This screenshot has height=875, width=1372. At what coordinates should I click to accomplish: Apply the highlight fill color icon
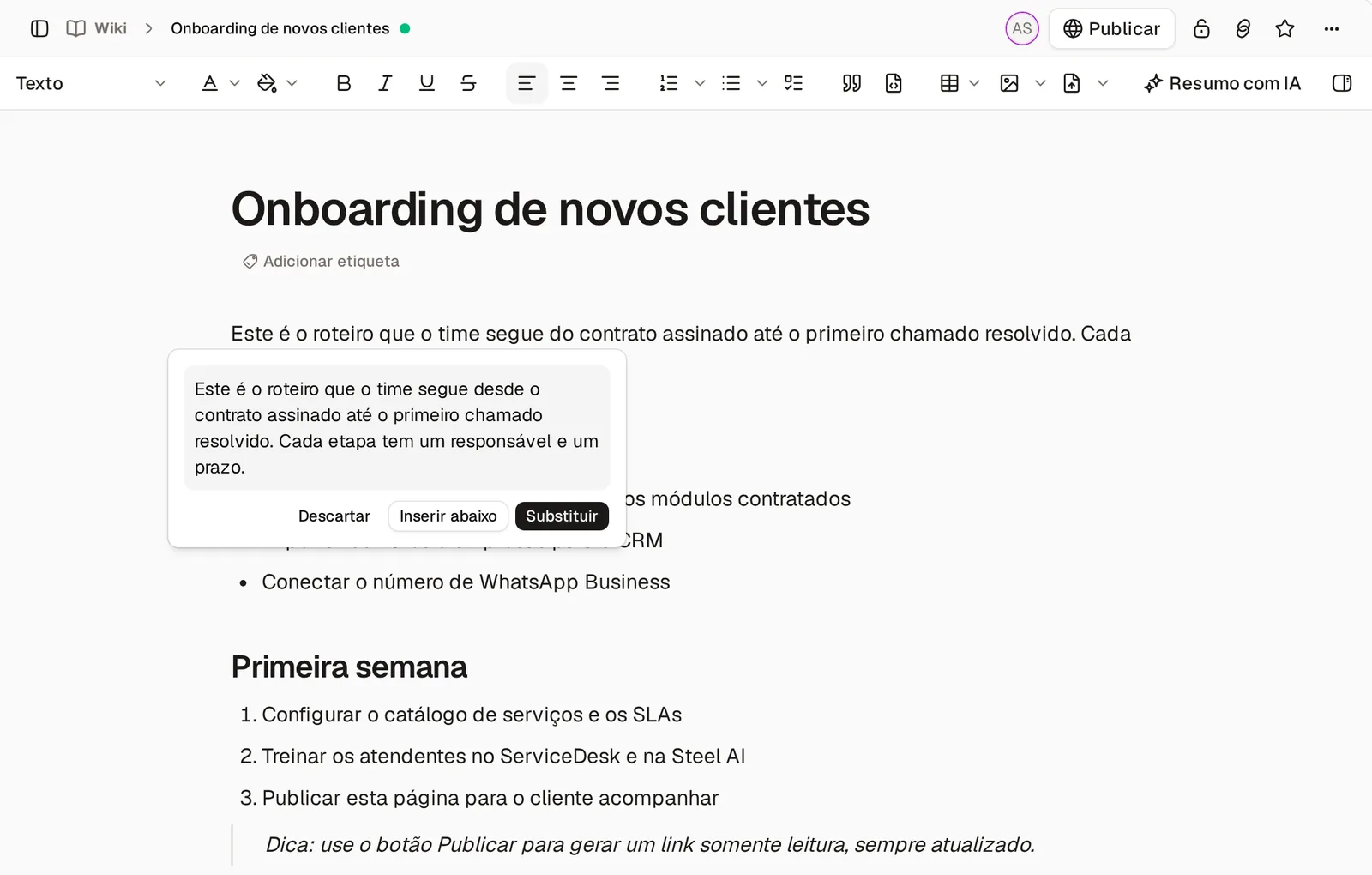(267, 83)
